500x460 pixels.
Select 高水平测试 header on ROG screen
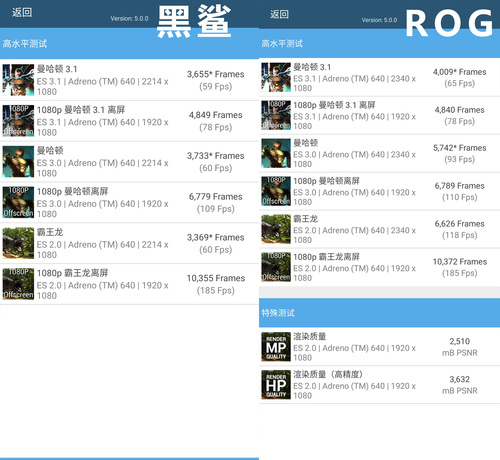pos(282,43)
